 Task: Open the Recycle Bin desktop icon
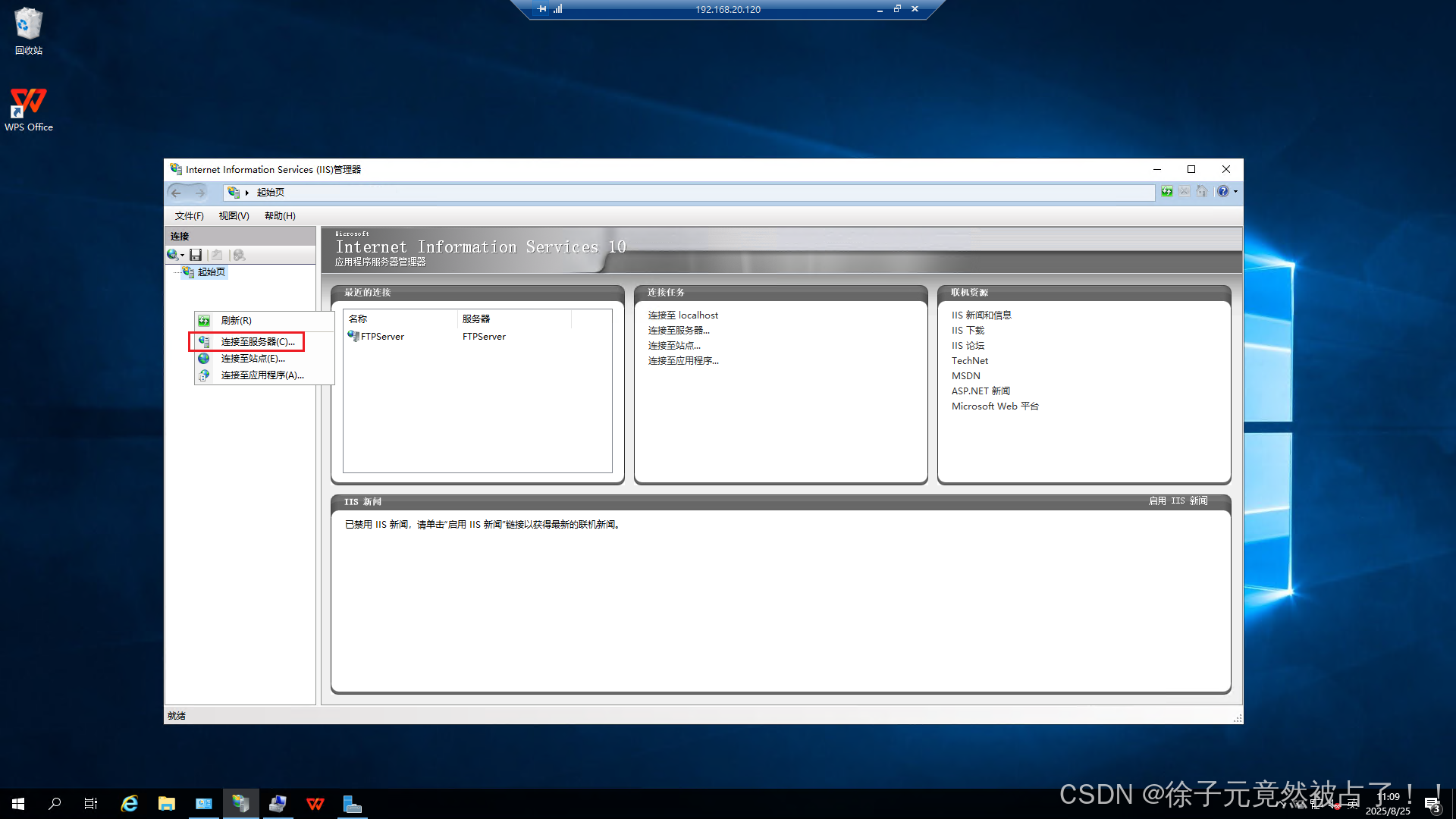point(29,31)
